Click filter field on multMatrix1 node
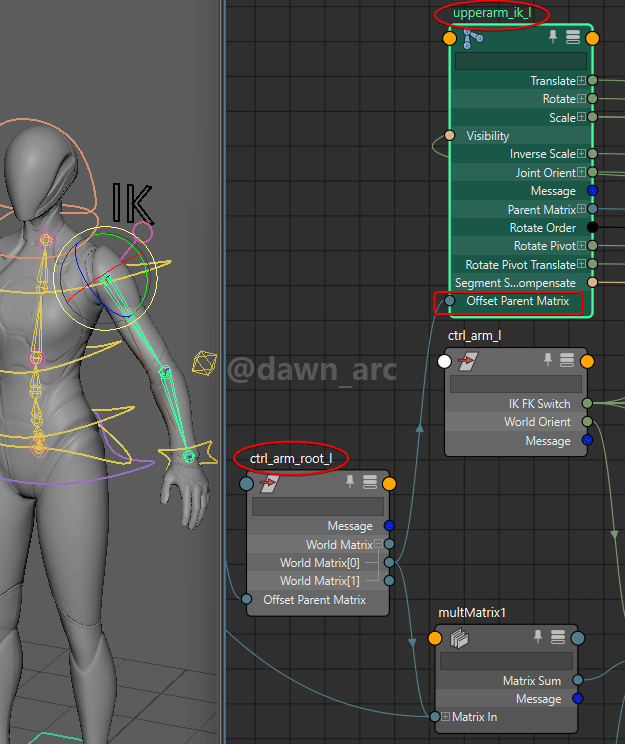This screenshot has width=625, height=744. click(506, 661)
